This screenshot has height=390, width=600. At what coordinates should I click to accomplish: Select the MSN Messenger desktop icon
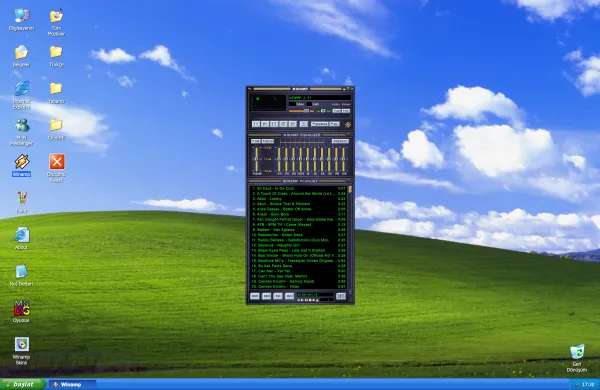[21, 132]
